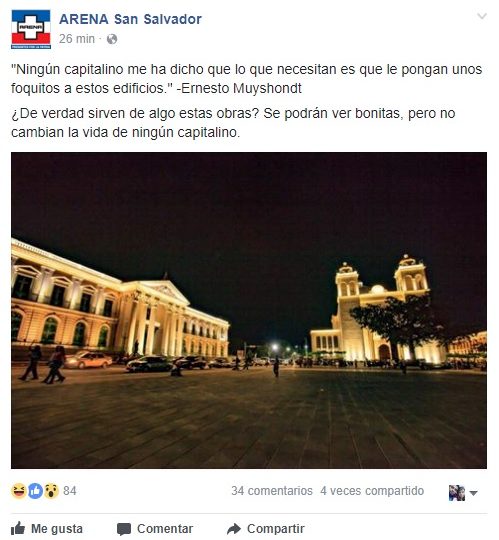Show the 84 reactions list
The height and width of the screenshot is (540, 499).
70,491
